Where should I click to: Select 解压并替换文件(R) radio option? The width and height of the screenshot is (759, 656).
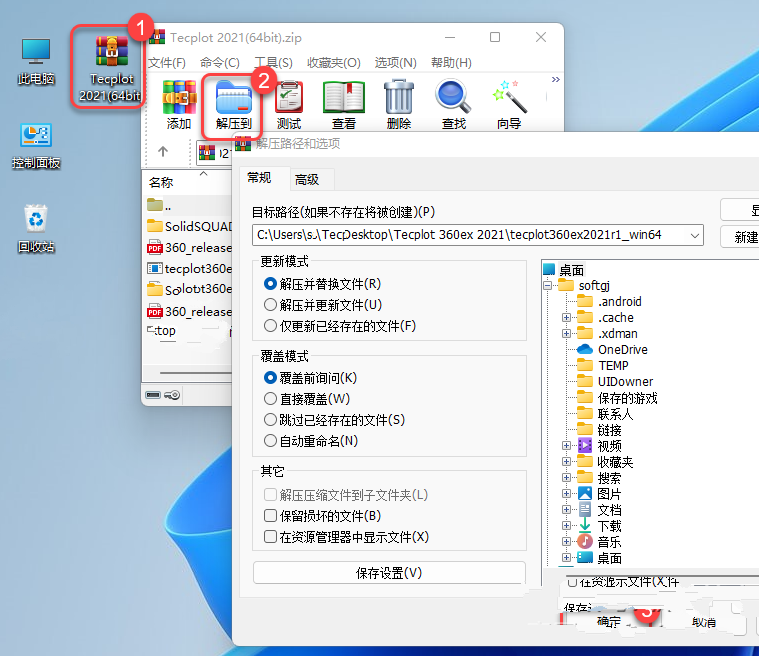click(x=322, y=284)
